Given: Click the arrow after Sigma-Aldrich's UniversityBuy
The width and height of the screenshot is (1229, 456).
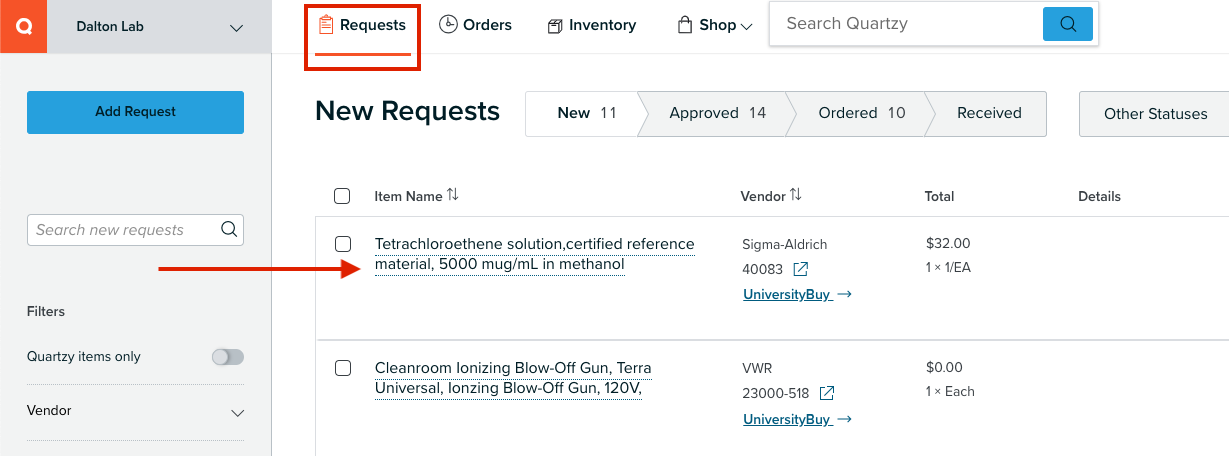Looking at the screenshot, I should (844, 295).
